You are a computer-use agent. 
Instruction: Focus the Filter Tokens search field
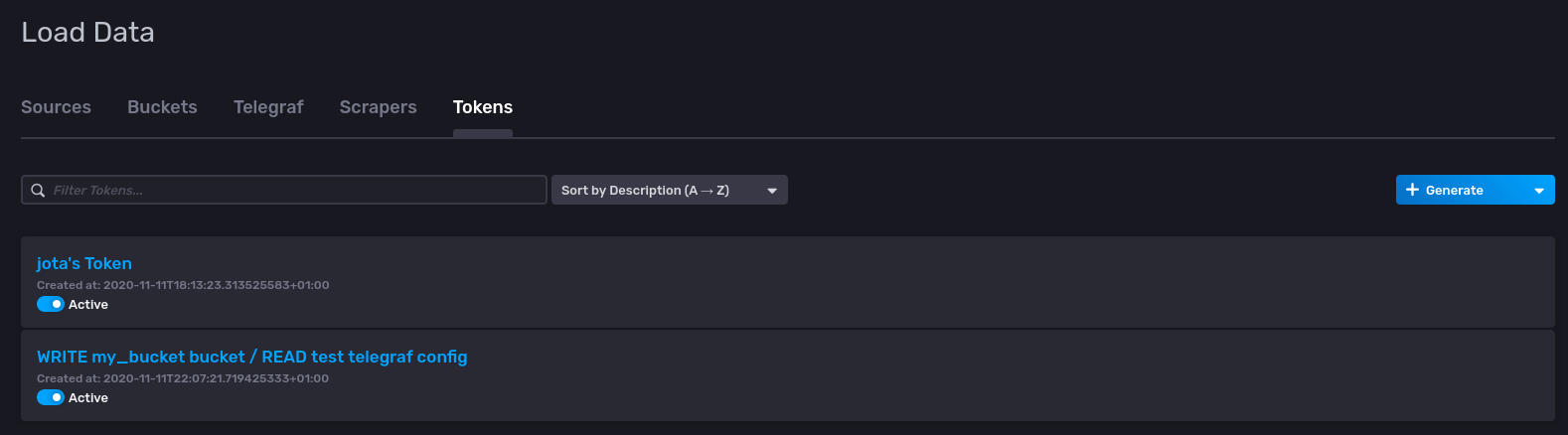[x=284, y=190]
